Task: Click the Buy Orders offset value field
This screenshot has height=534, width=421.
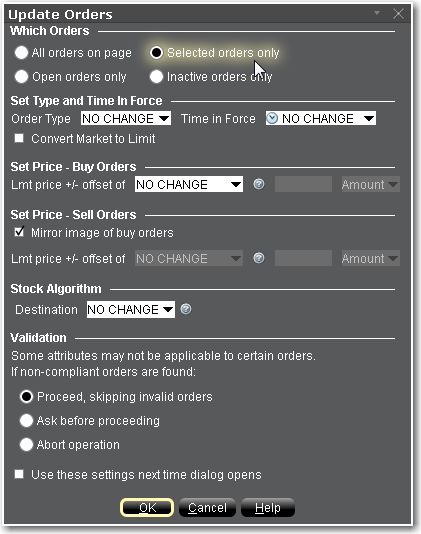Action: tap(303, 184)
